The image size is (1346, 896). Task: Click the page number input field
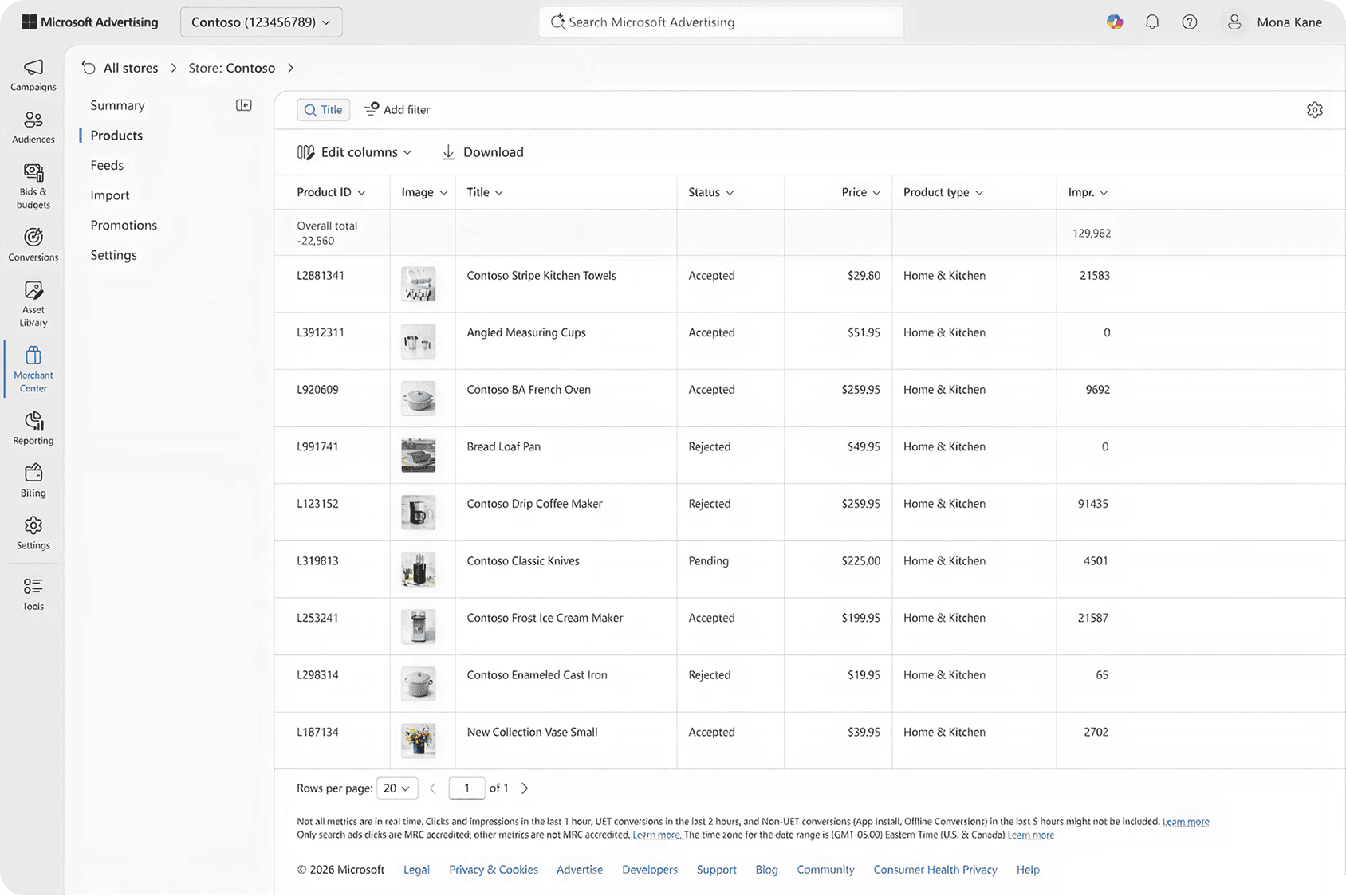click(x=466, y=788)
